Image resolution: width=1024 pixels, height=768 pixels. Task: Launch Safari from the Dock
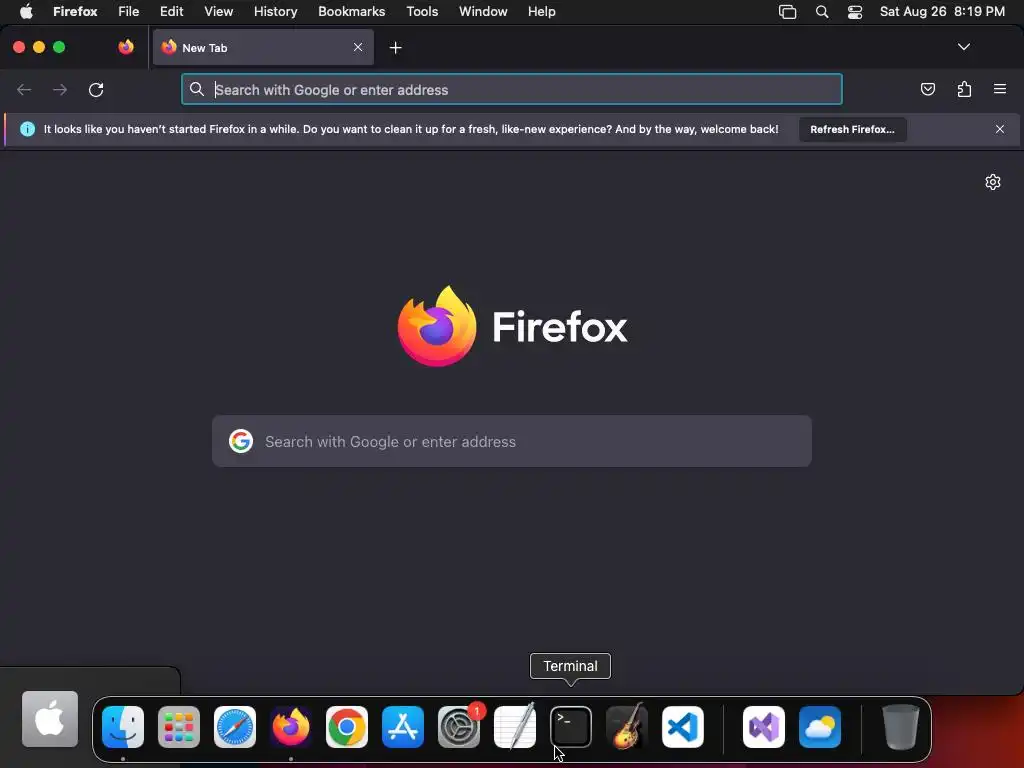[x=235, y=726]
